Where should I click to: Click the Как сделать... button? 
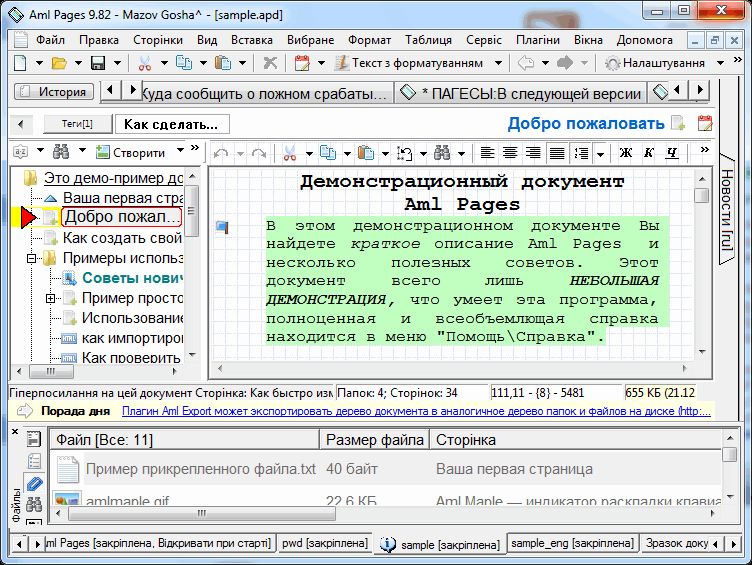[x=171, y=124]
